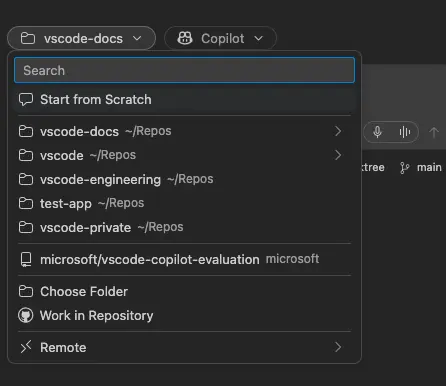
Task: Select the vscode-engineering folder entry
Action: 184,179
